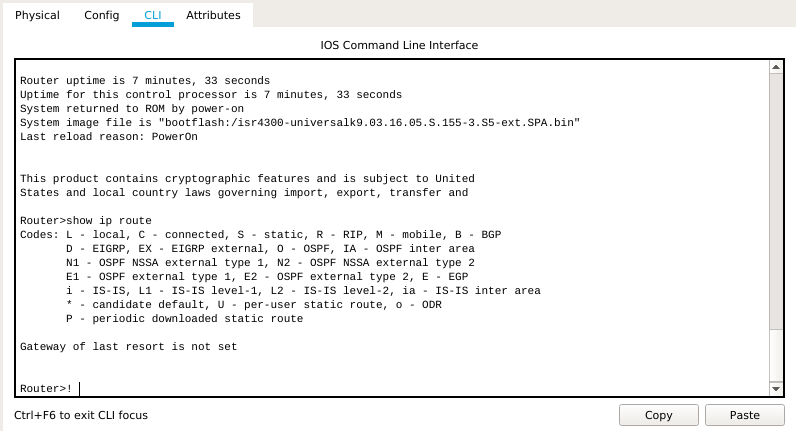Click the scrollbar up arrow in the terminal

click(x=776, y=67)
